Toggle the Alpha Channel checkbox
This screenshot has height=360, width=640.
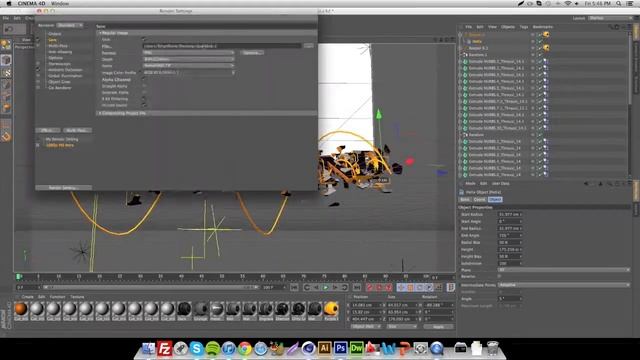click(x=144, y=80)
